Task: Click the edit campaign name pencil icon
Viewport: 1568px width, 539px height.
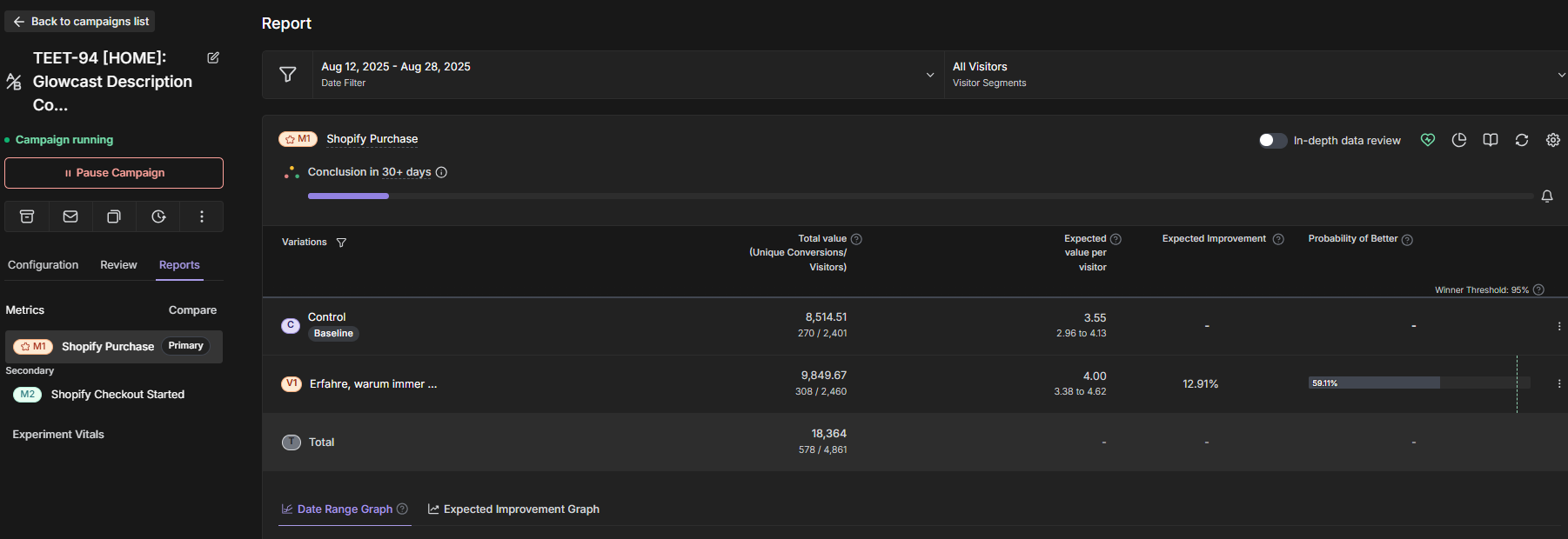Action: click(213, 57)
